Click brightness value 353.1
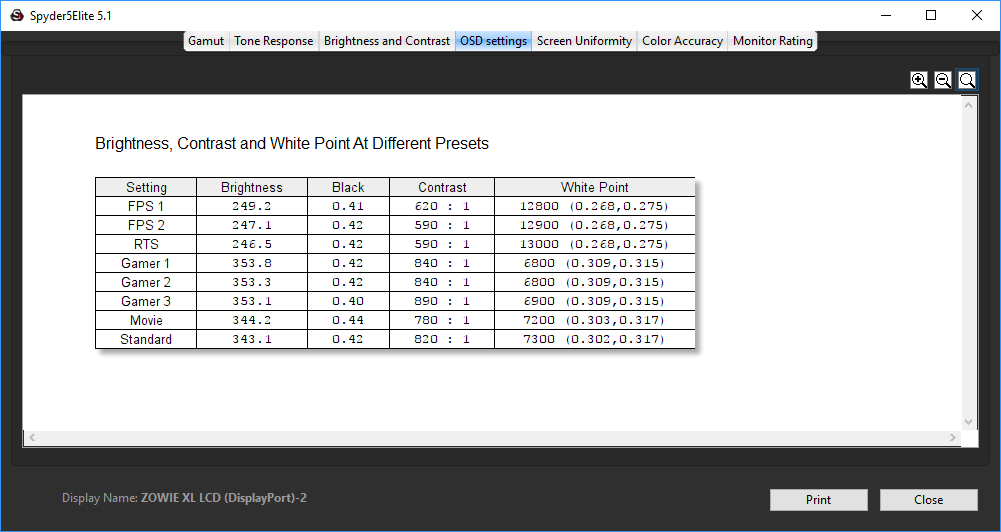The width and height of the screenshot is (1001, 532). coord(252,301)
